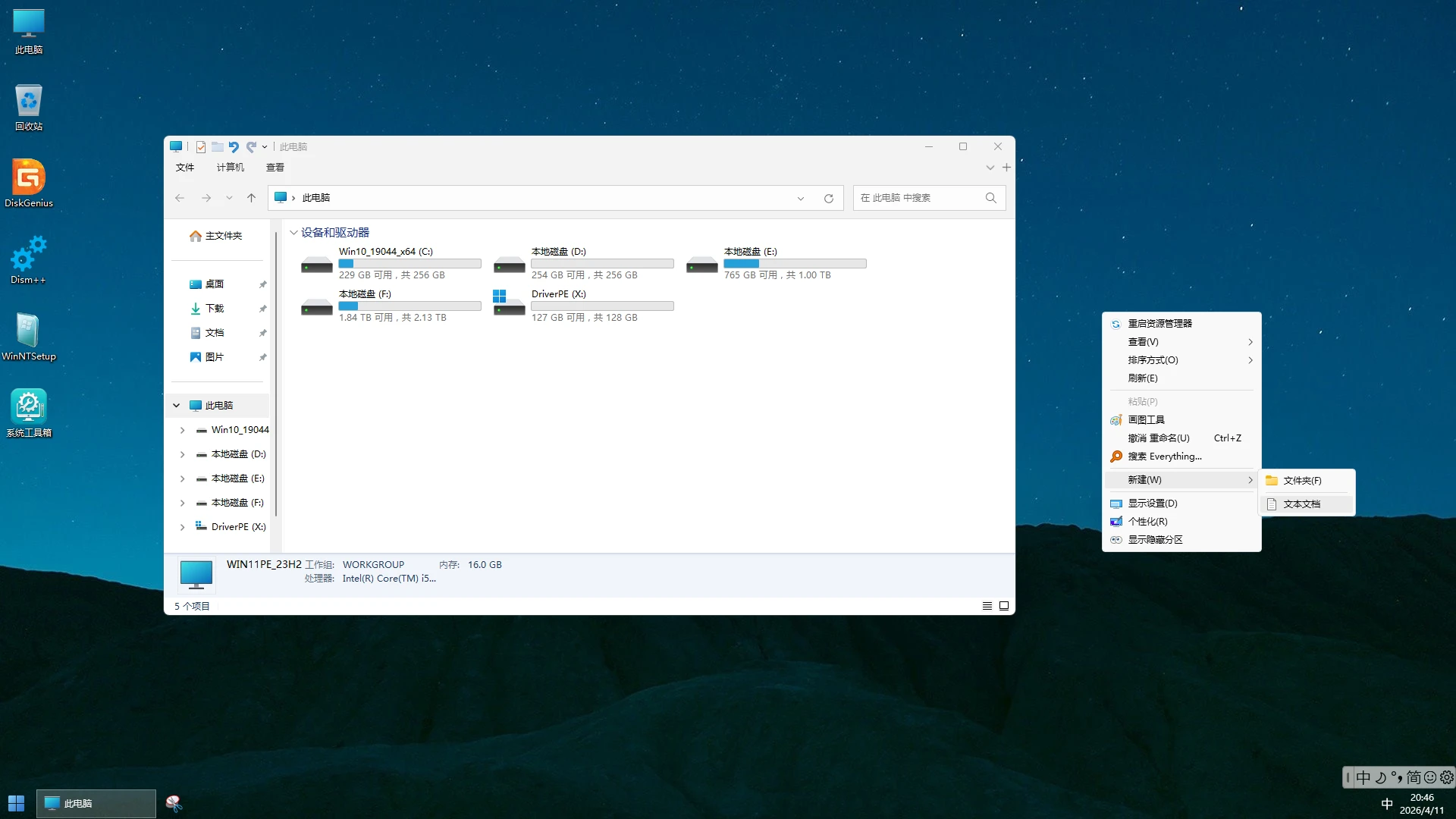Viewport: 1456px width, 819px height.
Task: Click the properties checkmark icon in title bar
Action: tap(200, 147)
